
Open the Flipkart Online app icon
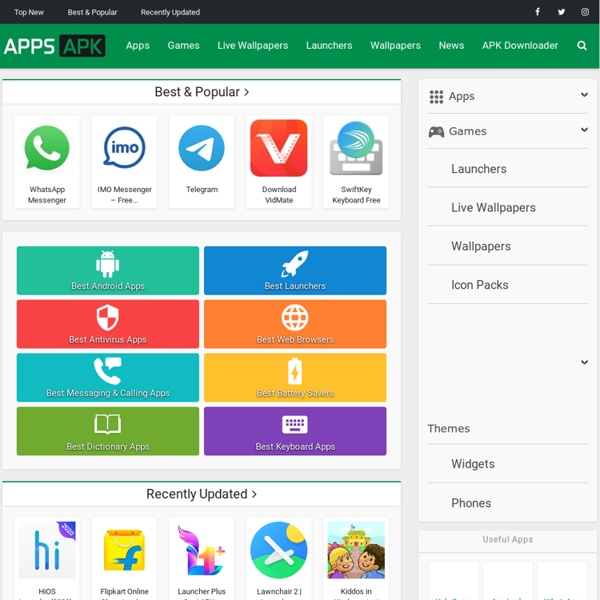click(124, 550)
